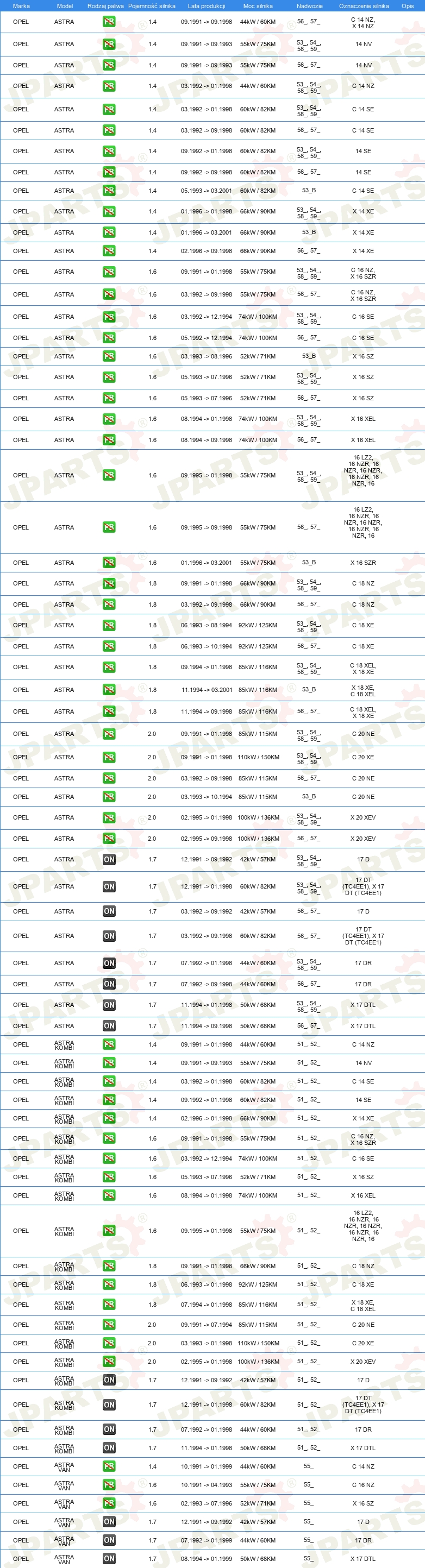Click PB icon in ASTRA VAN 02.1993 -> 07.1996 row

109,1503
